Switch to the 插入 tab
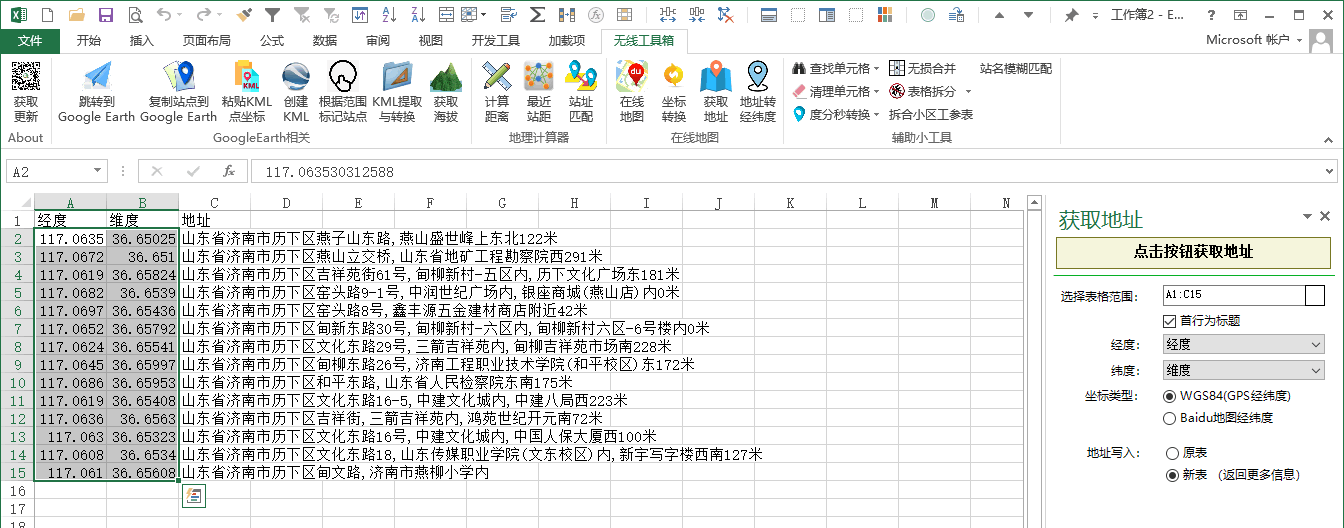 (142, 40)
